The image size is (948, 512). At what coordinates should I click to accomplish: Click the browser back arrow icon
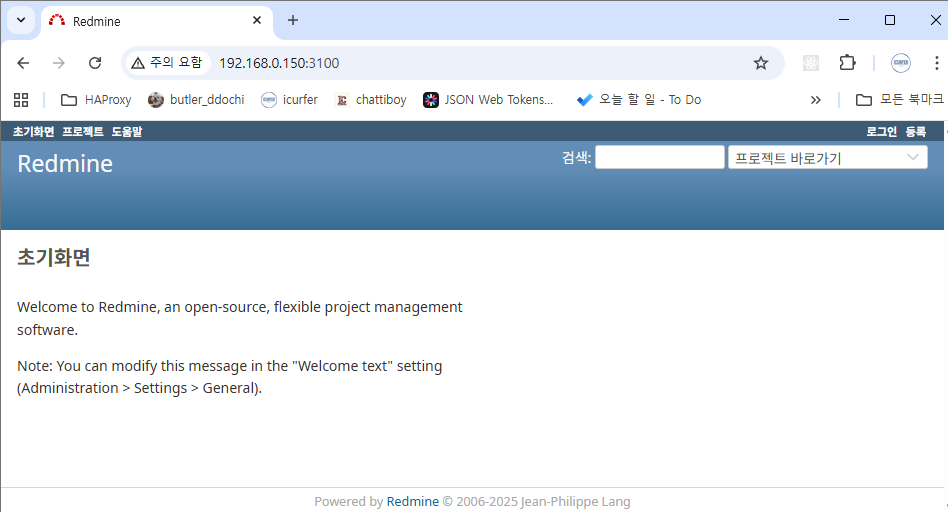(23, 63)
